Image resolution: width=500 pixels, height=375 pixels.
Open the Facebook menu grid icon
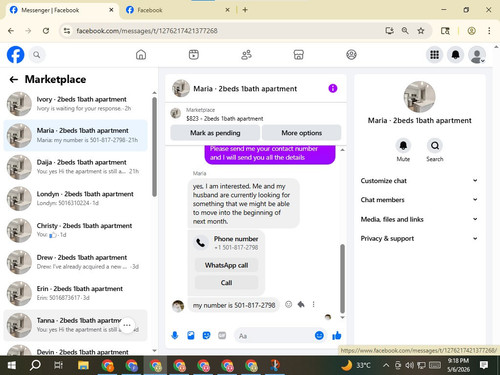click(x=434, y=55)
